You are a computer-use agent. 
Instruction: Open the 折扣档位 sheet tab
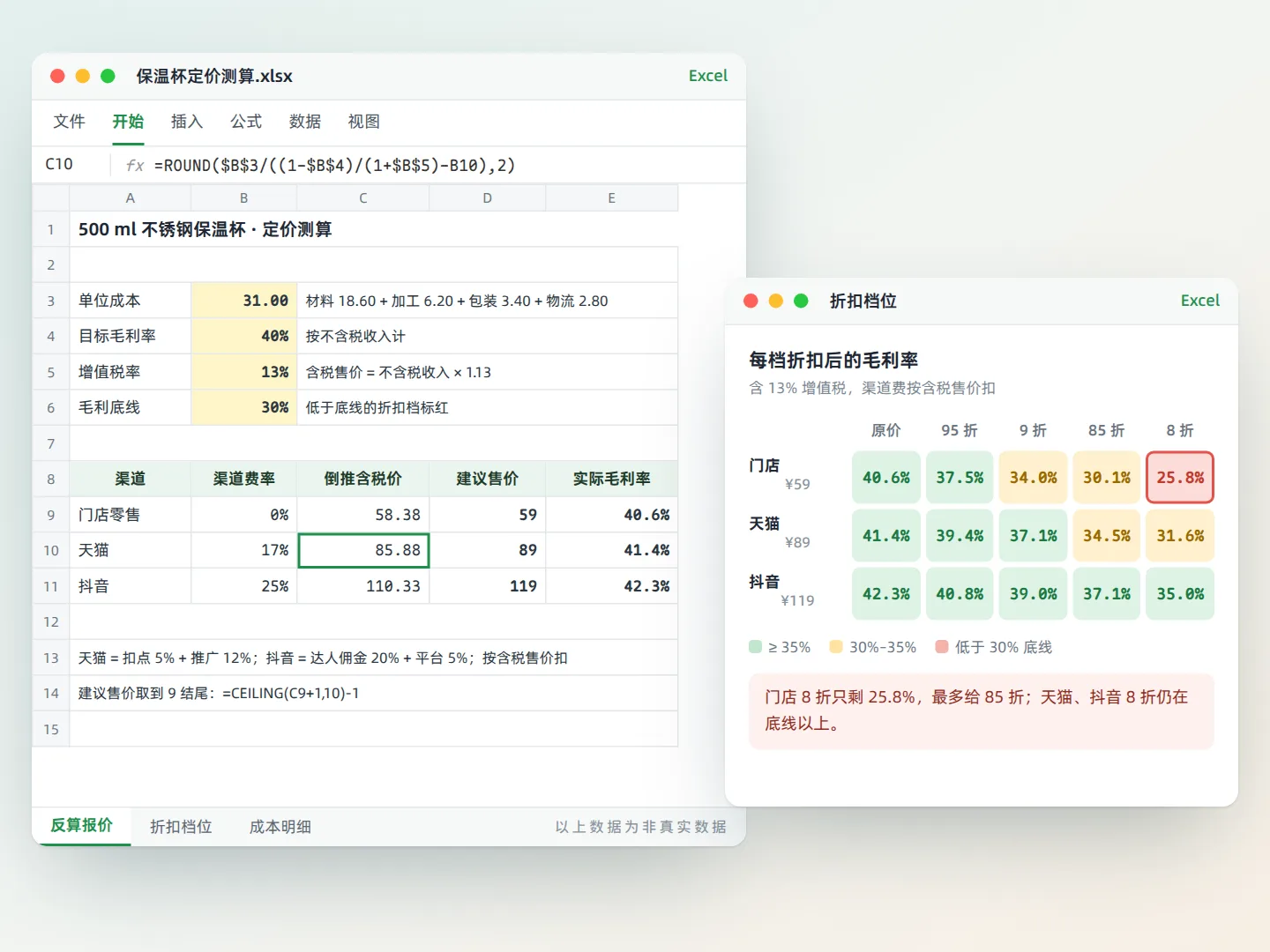click(x=181, y=827)
